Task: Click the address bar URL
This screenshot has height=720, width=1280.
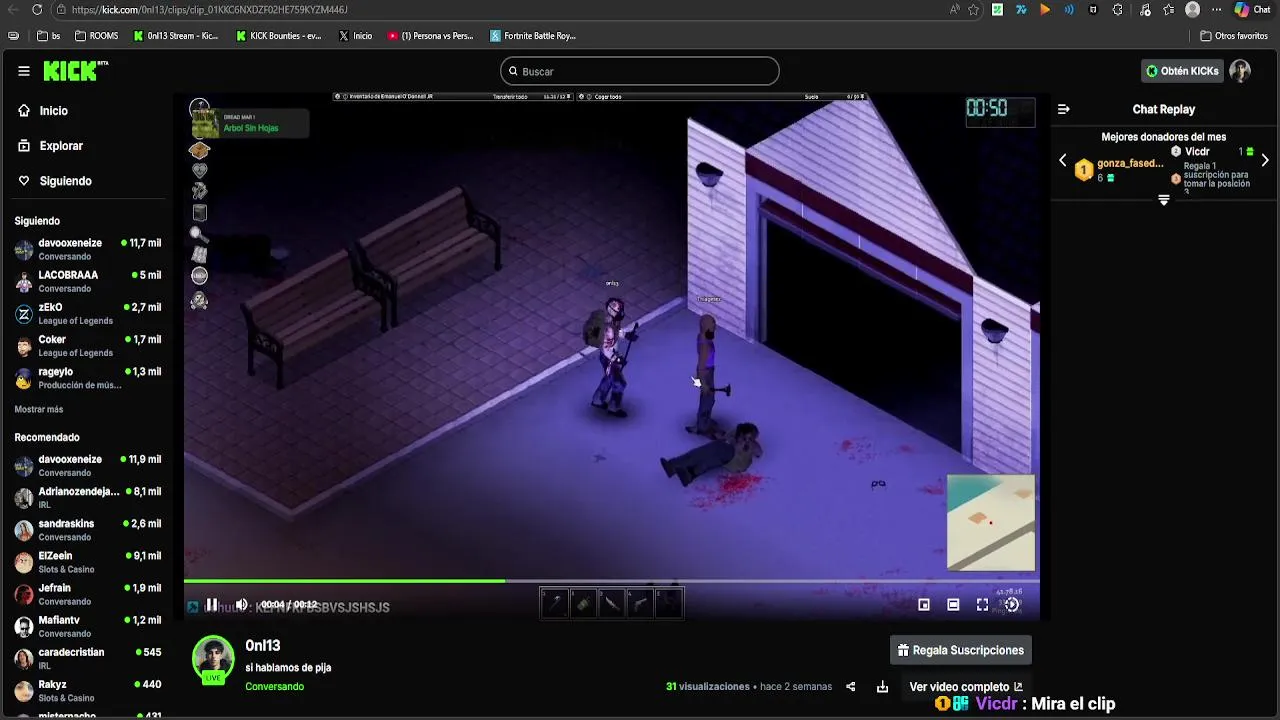Action: [210, 10]
